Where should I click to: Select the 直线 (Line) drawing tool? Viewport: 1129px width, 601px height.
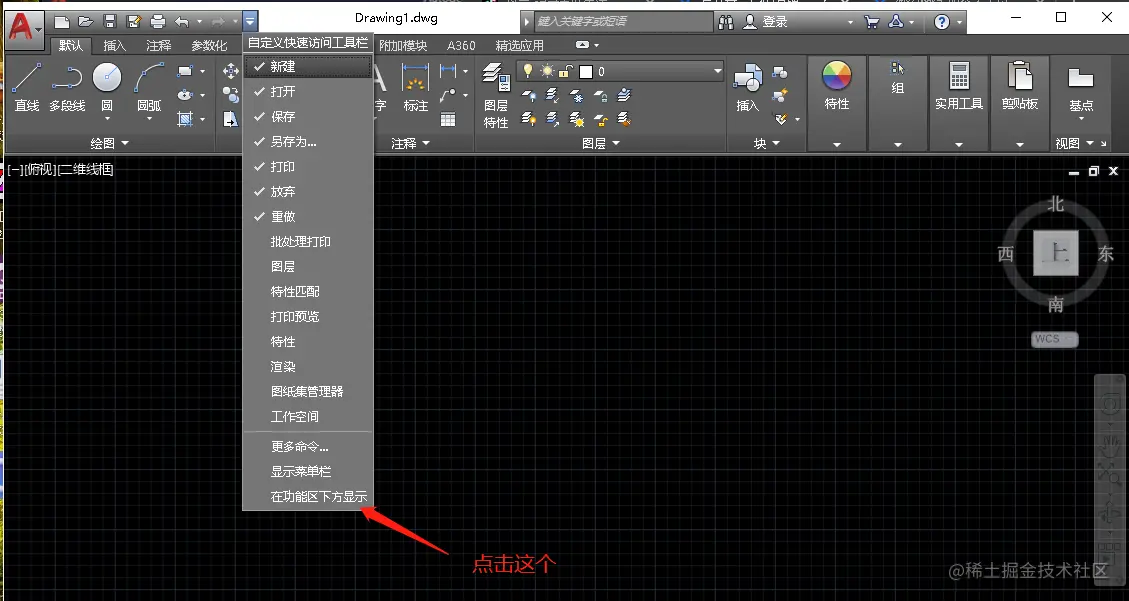(x=27, y=86)
